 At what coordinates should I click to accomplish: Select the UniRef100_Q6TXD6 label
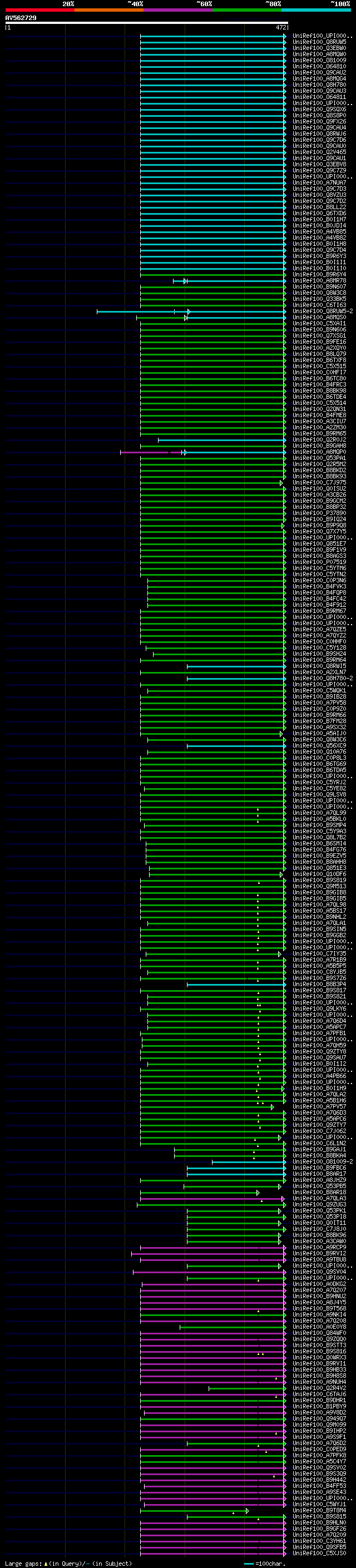point(319,213)
